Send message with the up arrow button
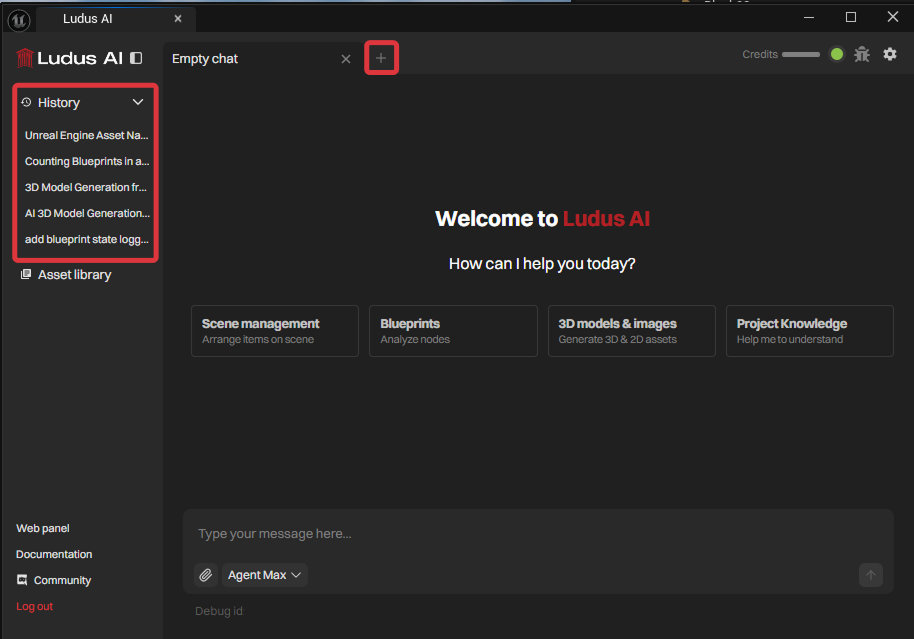 (x=870, y=575)
